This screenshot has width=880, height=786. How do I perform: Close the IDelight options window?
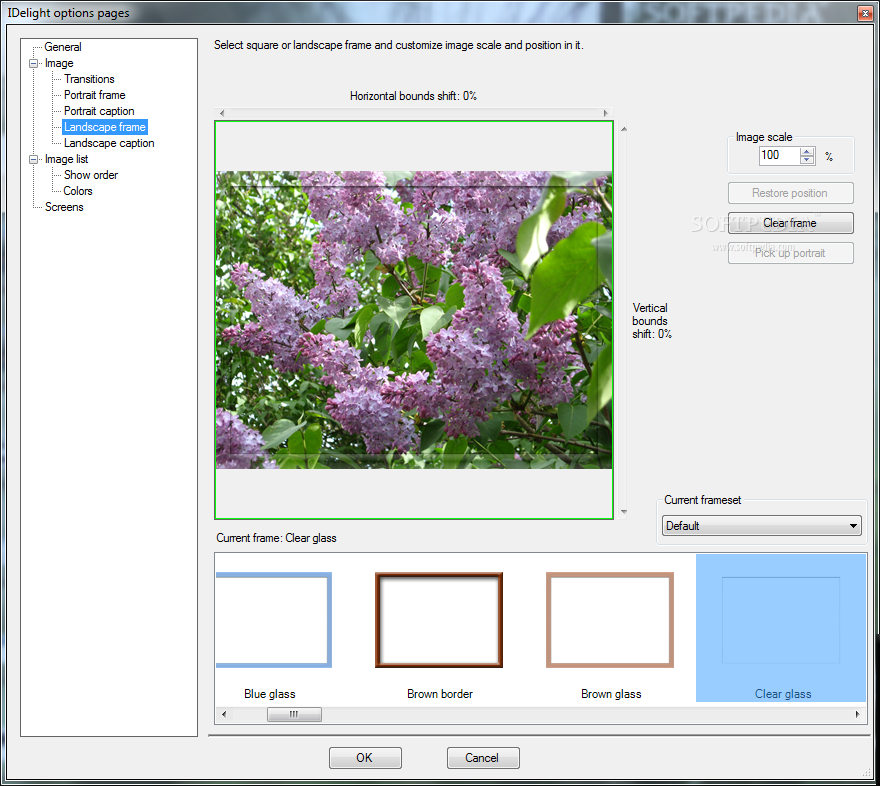(865, 13)
